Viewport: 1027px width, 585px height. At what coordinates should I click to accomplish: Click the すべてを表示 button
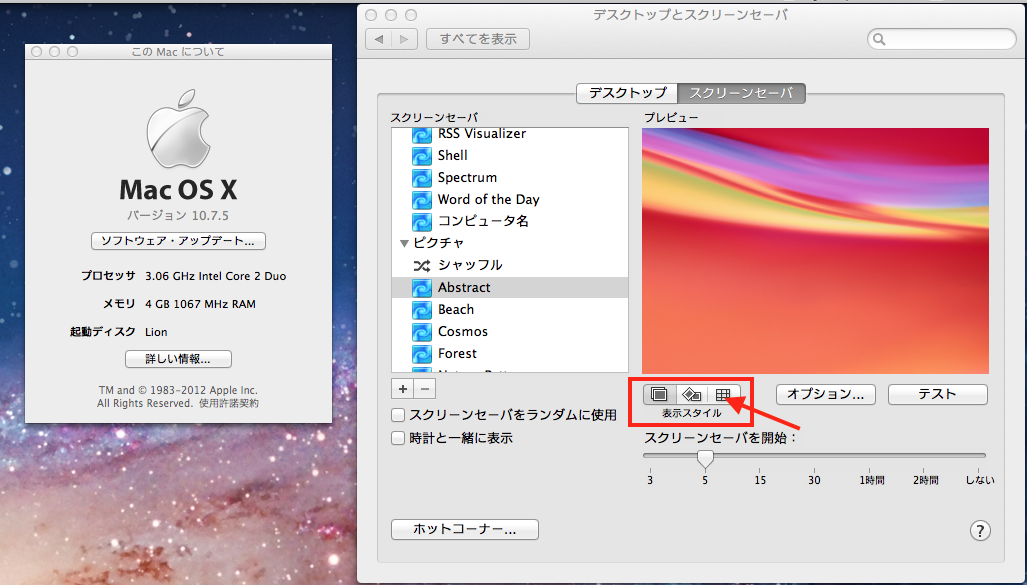point(478,39)
